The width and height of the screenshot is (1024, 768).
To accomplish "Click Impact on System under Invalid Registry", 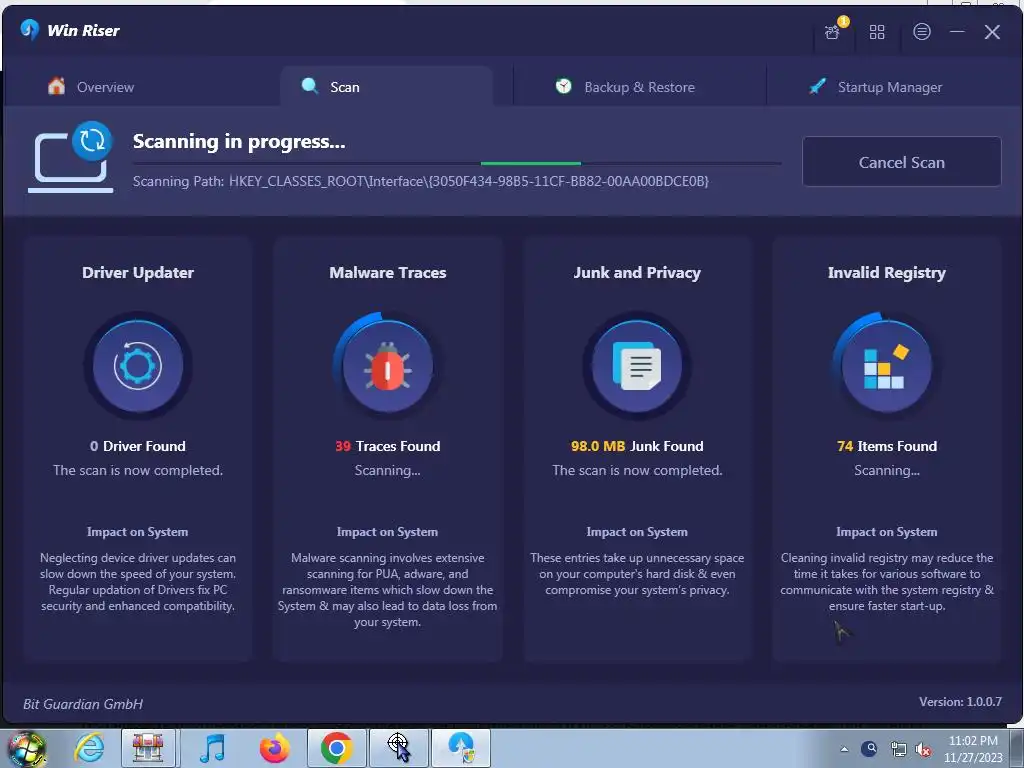I will (886, 532).
